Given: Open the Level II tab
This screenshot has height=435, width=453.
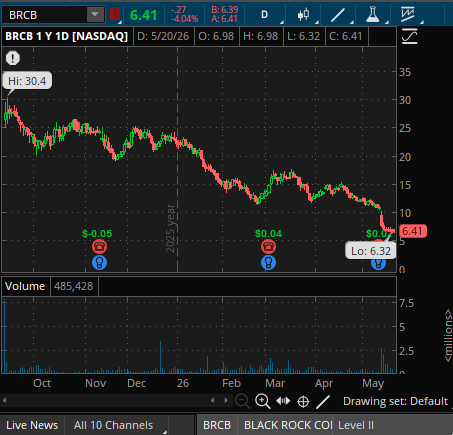Looking at the screenshot, I should point(356,425).
